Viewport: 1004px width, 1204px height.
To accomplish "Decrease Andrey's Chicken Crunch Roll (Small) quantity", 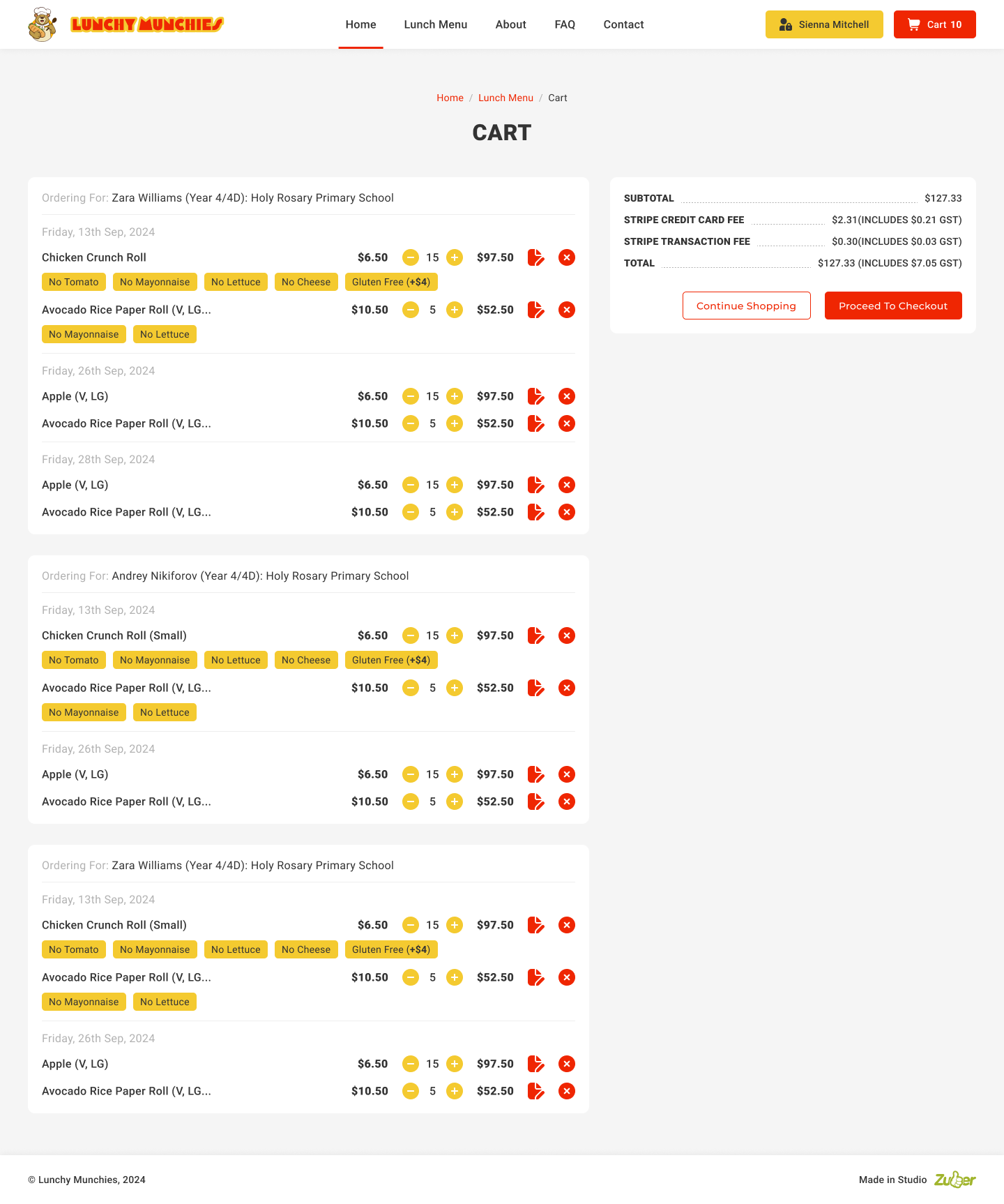I will (411, 635).
